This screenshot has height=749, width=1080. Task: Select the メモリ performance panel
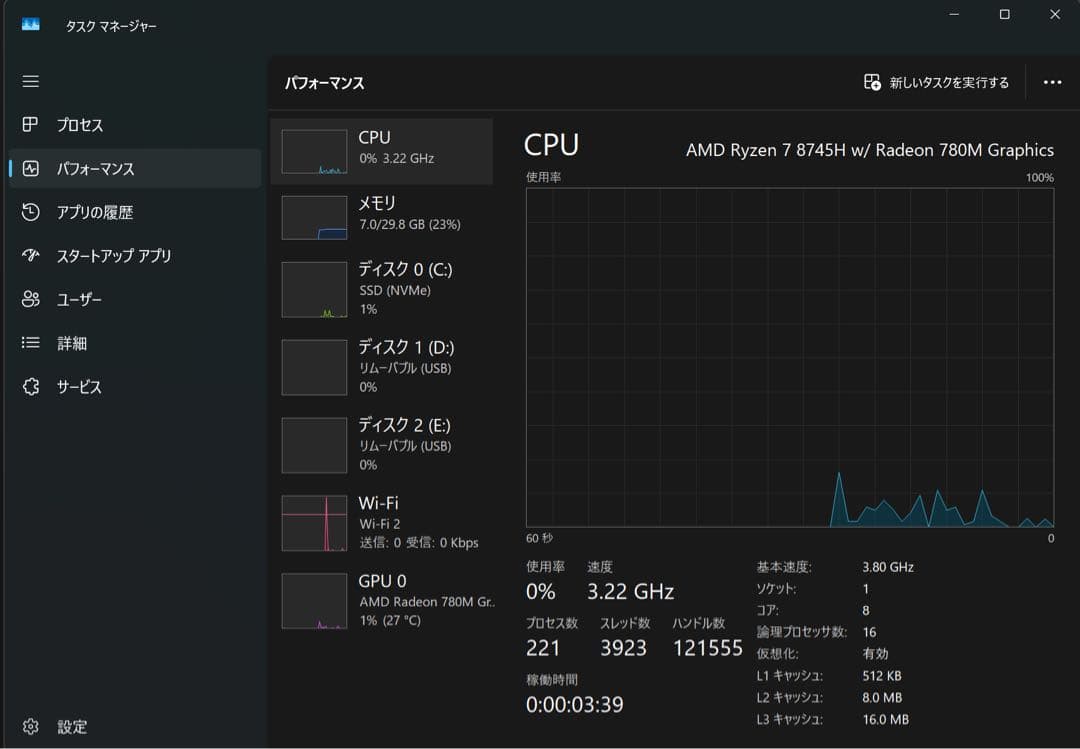point(385,216)
